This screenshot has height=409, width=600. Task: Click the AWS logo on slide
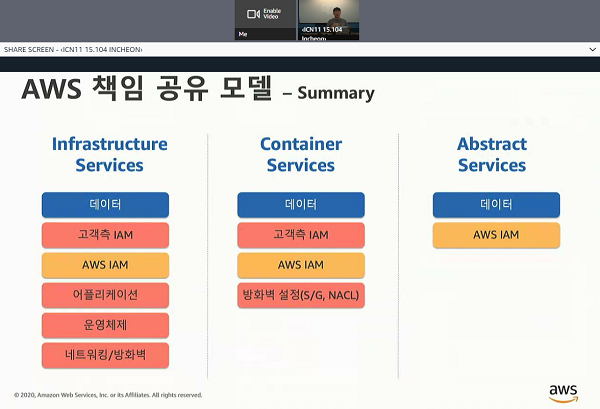tap(563, 394)
